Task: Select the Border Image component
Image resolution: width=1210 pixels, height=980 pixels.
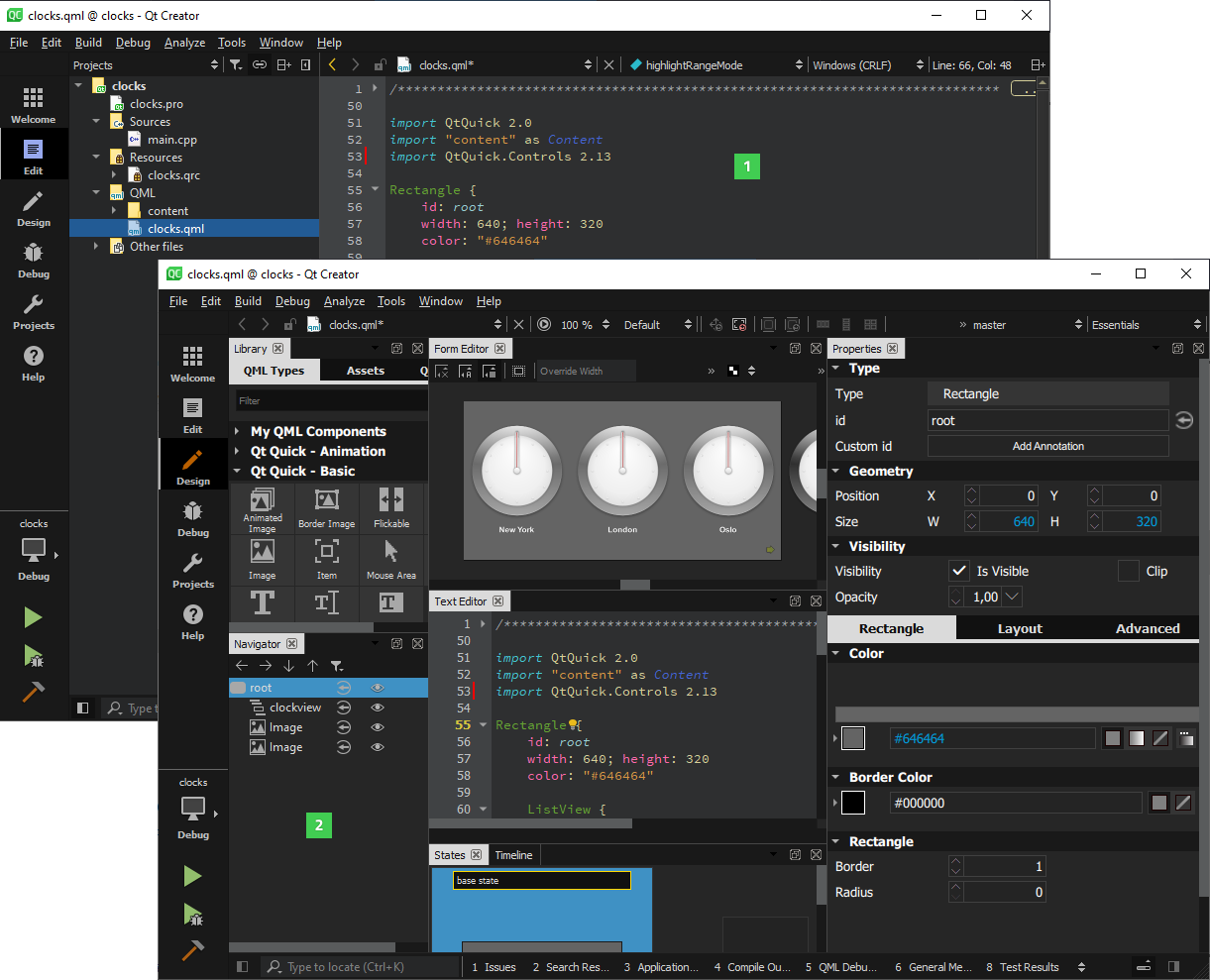Action: click(x=325, y=507)
